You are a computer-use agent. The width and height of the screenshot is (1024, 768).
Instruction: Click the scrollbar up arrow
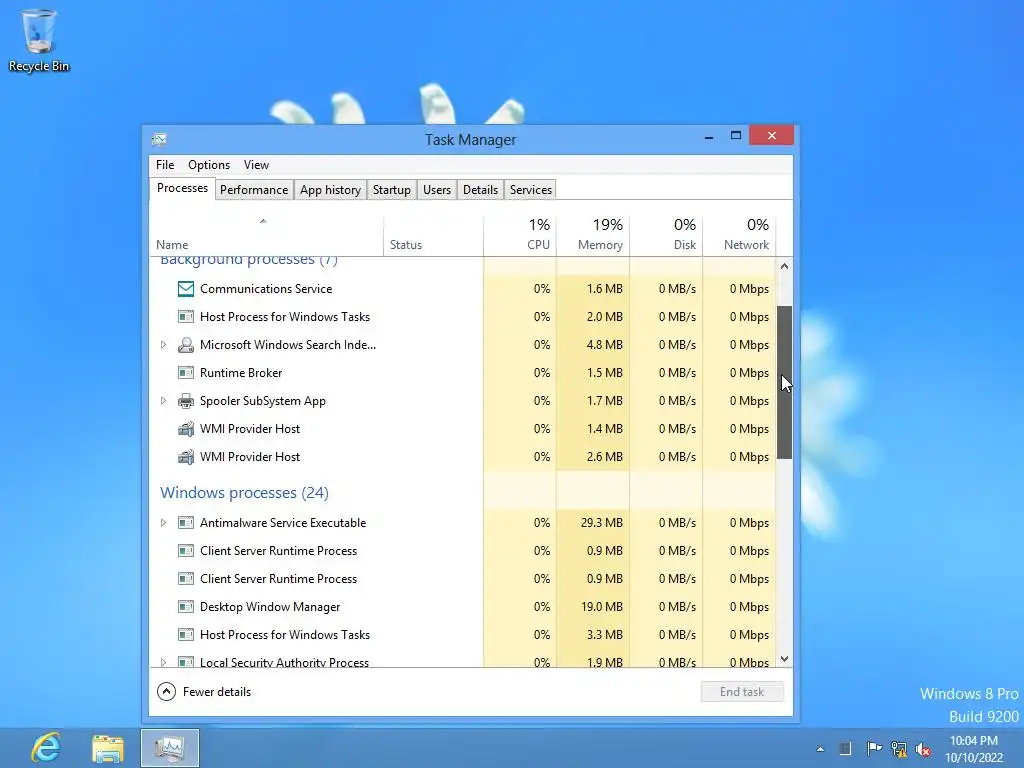point(784,266)
